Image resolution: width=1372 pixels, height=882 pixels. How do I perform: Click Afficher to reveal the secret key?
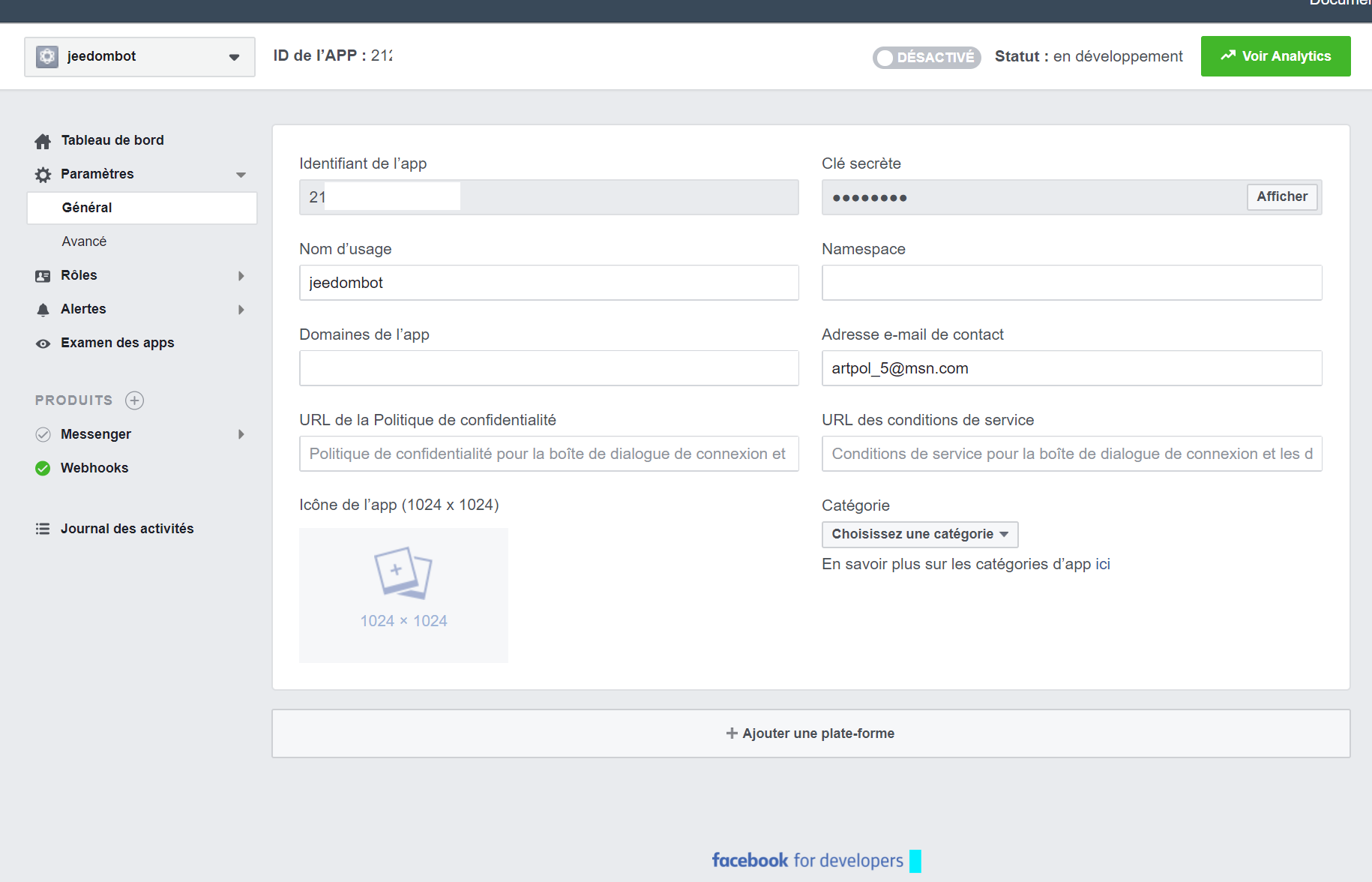click(1281, 196)
